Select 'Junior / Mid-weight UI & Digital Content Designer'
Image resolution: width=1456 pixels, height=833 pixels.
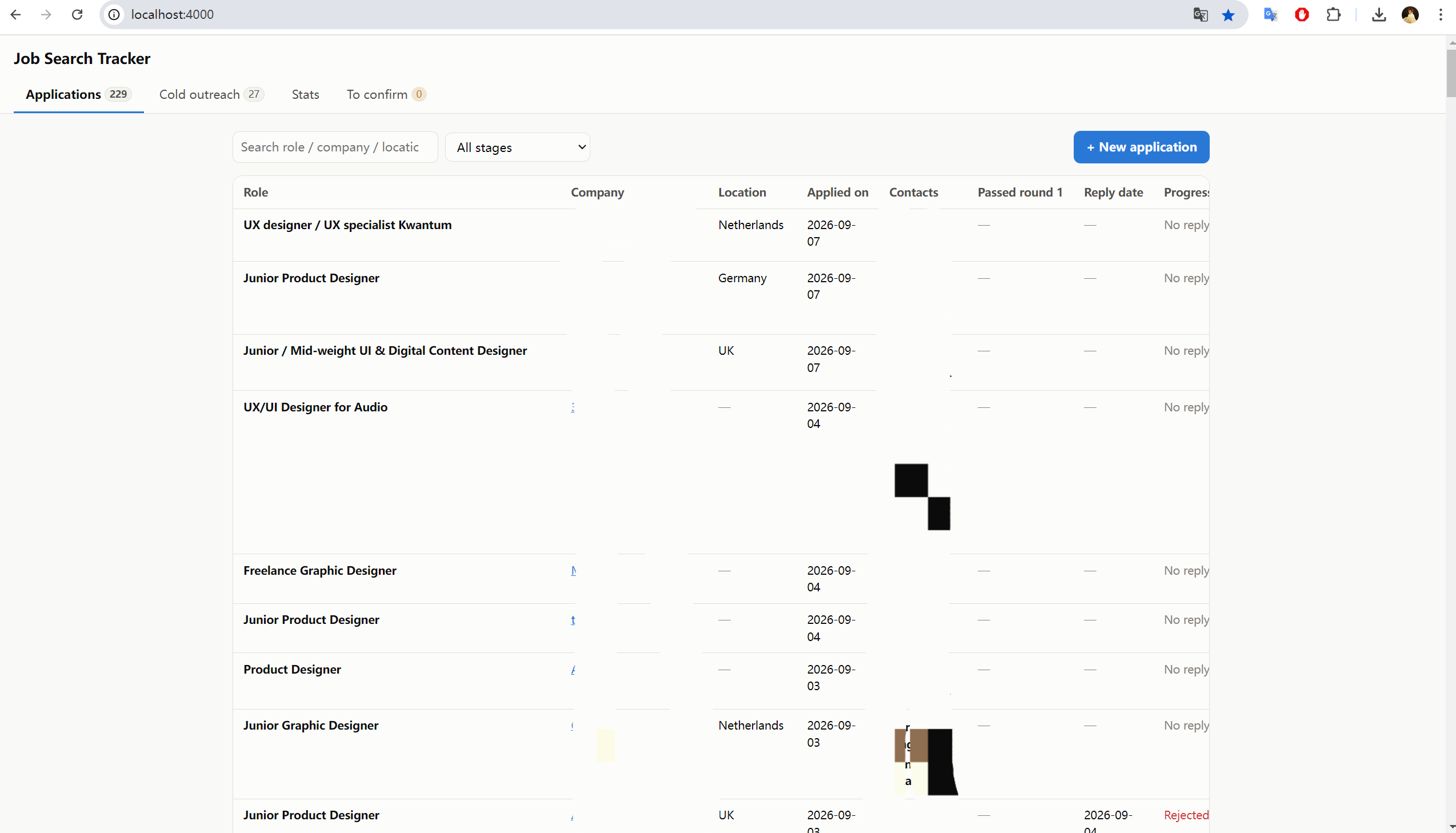point(385,351)
